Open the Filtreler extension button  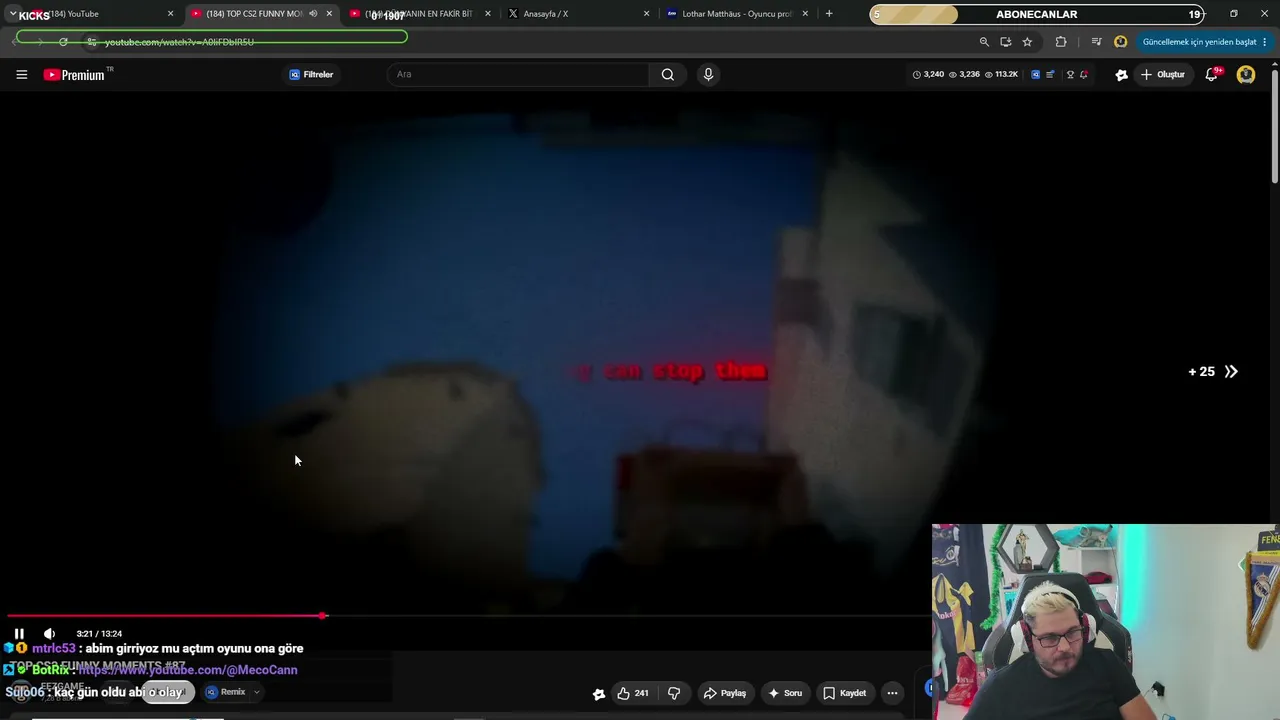(x=311, y=75)
